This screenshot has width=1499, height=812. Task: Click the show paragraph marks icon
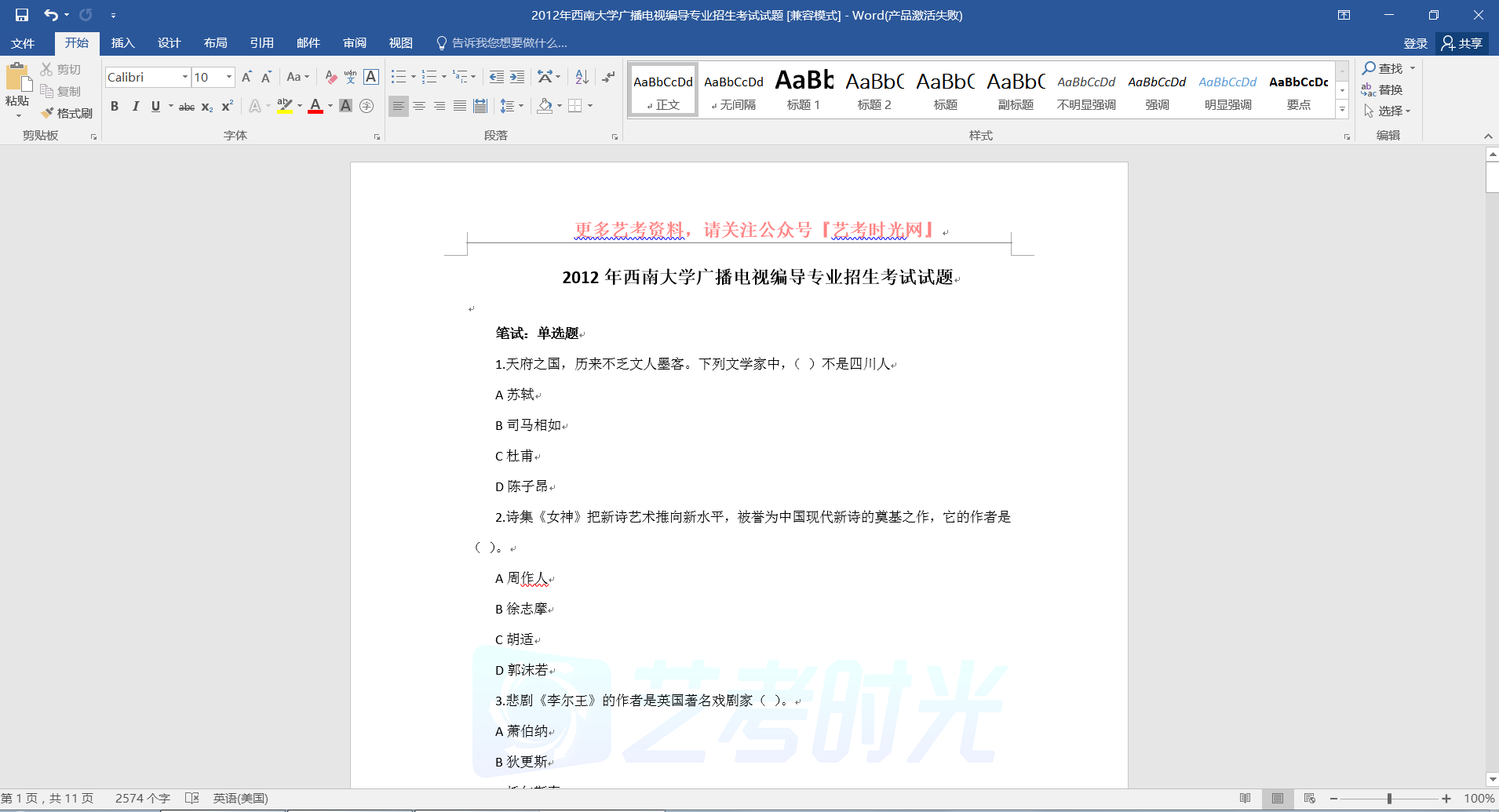608,77
